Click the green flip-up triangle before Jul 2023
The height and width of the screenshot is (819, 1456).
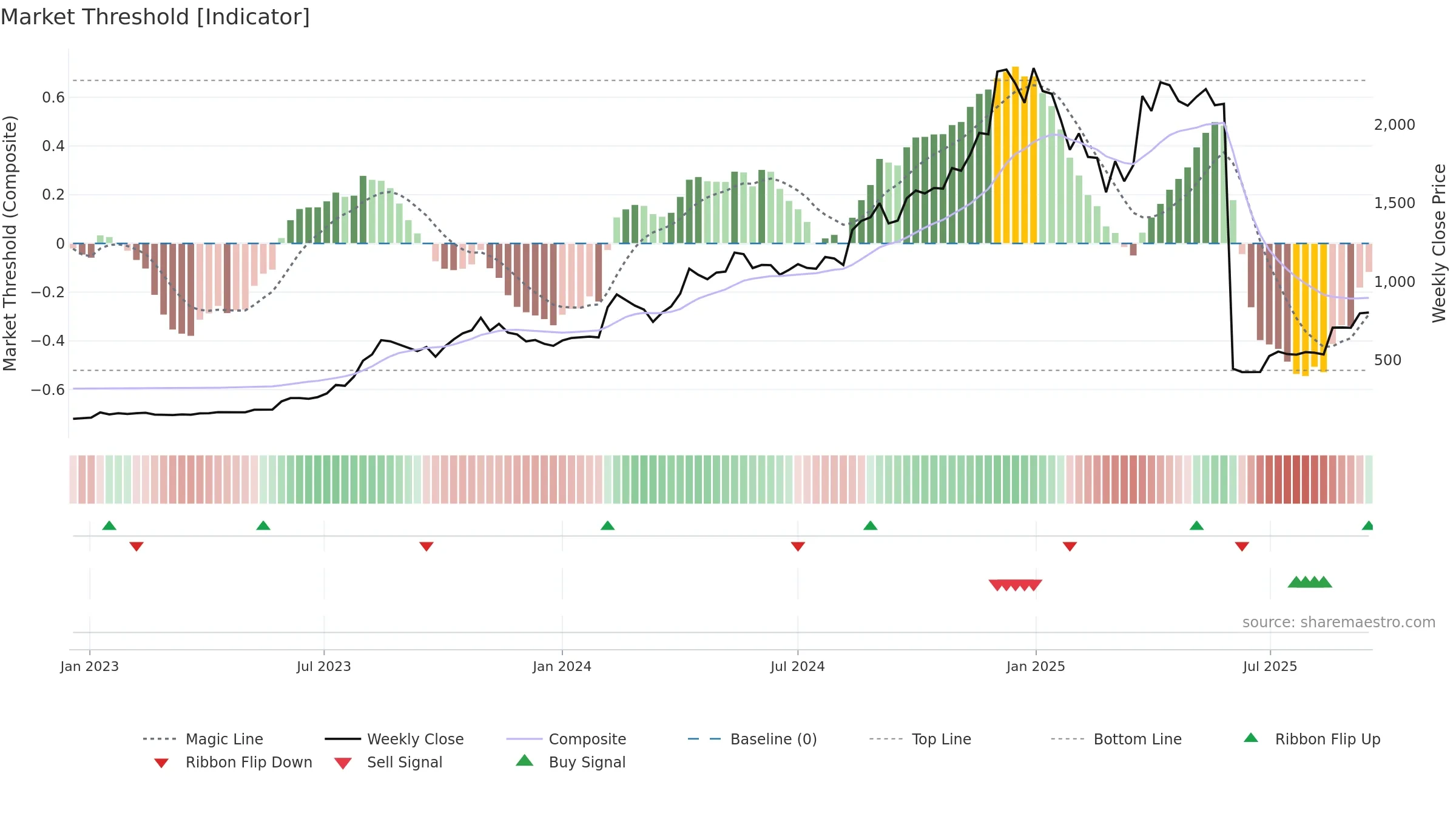(263, 525)
